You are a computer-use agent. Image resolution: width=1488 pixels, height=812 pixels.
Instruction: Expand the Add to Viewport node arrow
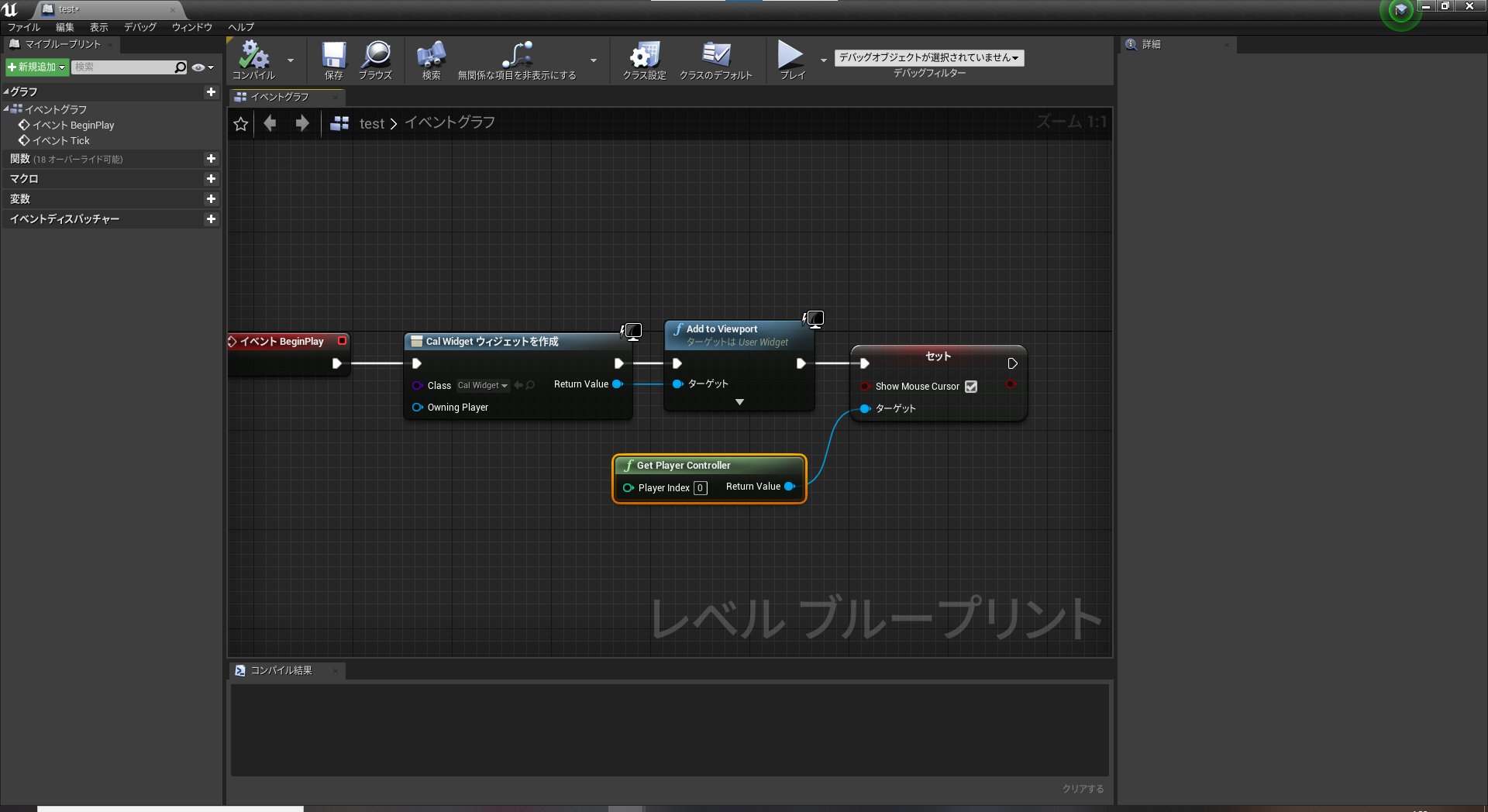point(739,402)
